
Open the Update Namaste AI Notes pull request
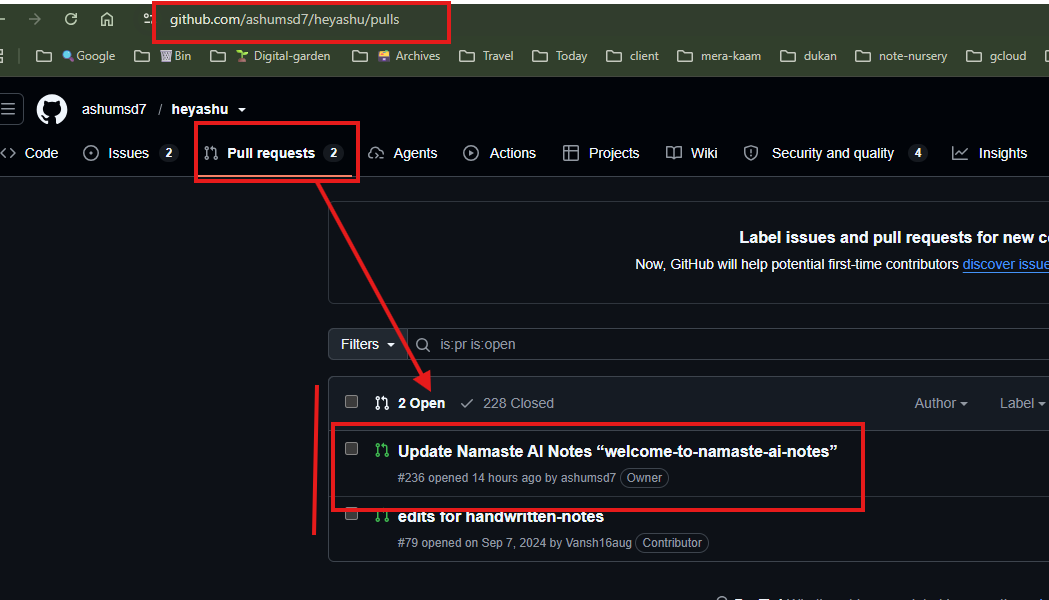point(617,452)
